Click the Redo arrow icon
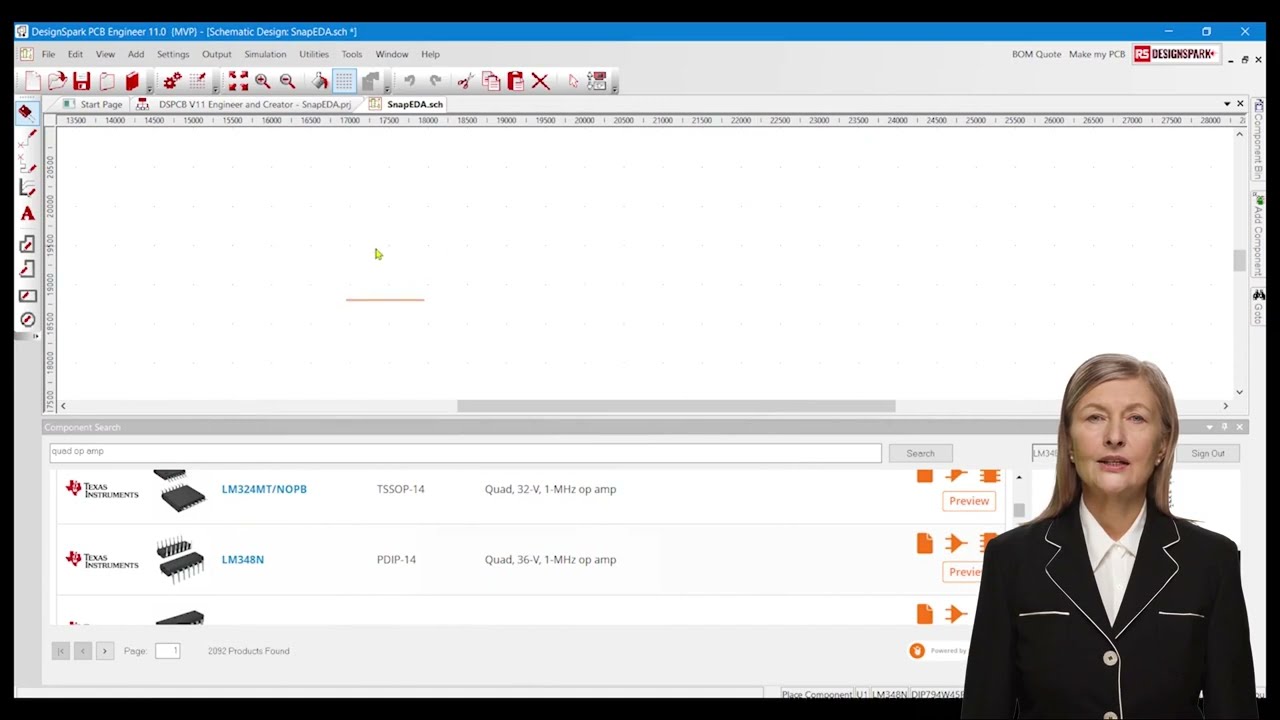The width and height of the screenshot is (1280, 720). 435,81
